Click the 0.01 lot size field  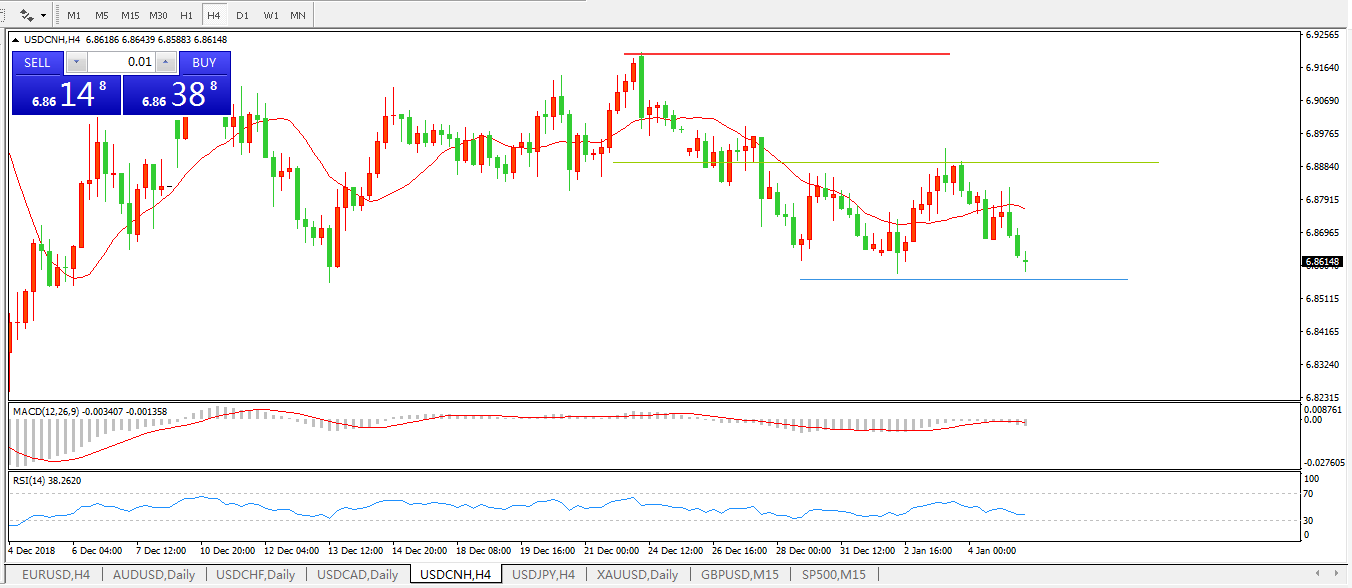tap(121, 62)
